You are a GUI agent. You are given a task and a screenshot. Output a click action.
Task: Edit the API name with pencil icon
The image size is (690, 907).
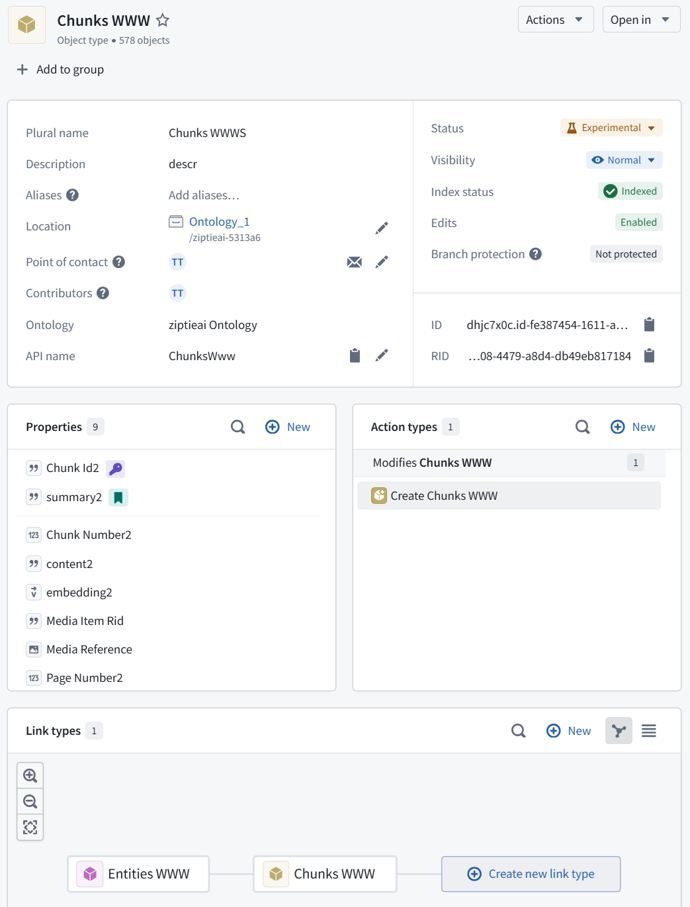(x=381, y=355)
